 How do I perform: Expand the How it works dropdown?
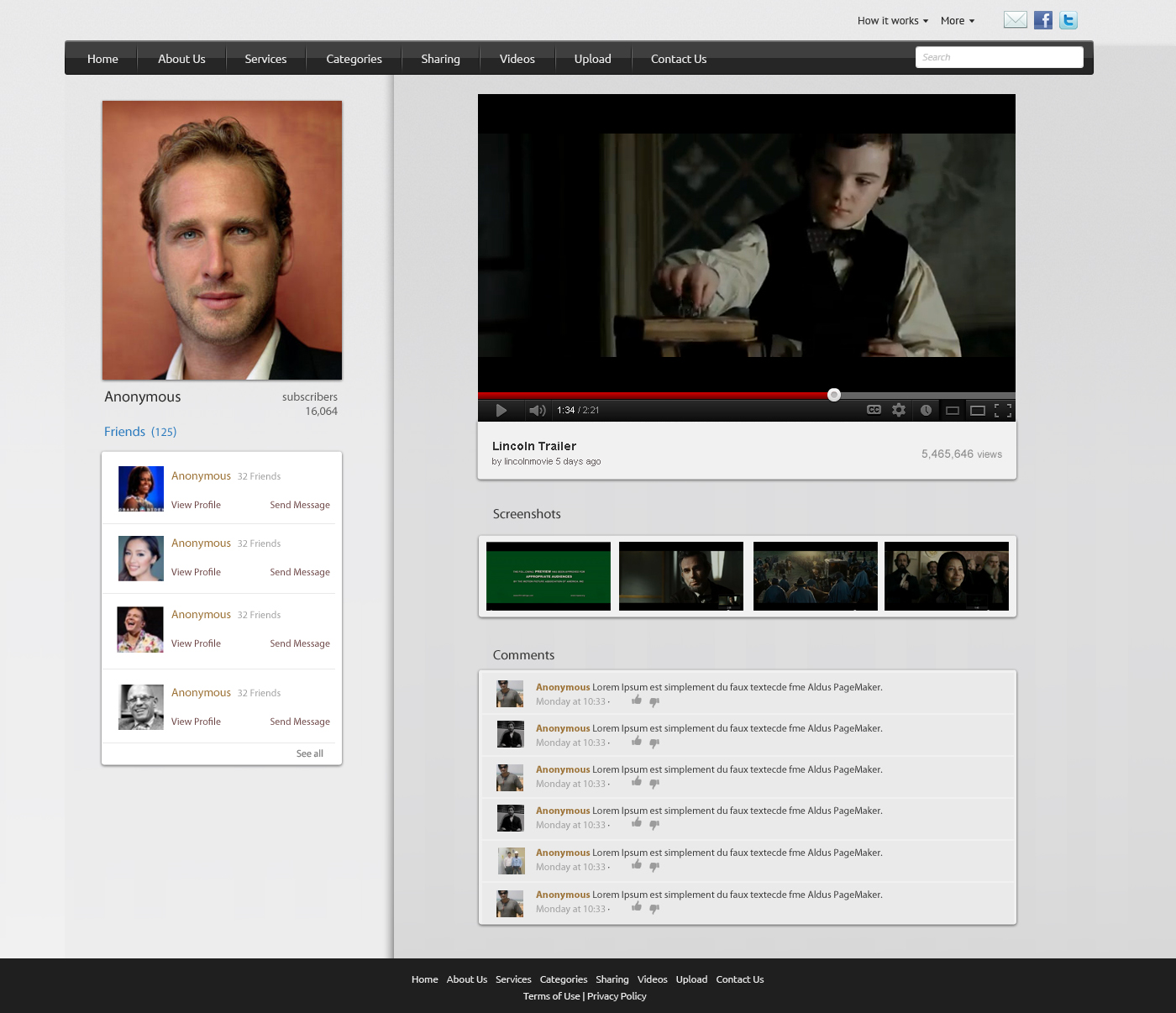(x=893, y=21)
